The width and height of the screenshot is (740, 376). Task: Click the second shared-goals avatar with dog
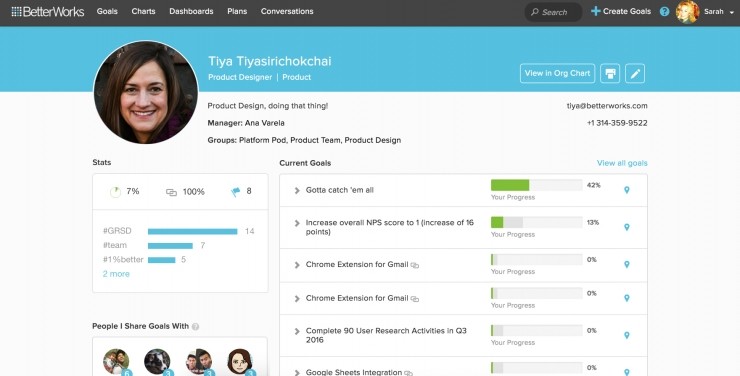click(x=157, y=362)
